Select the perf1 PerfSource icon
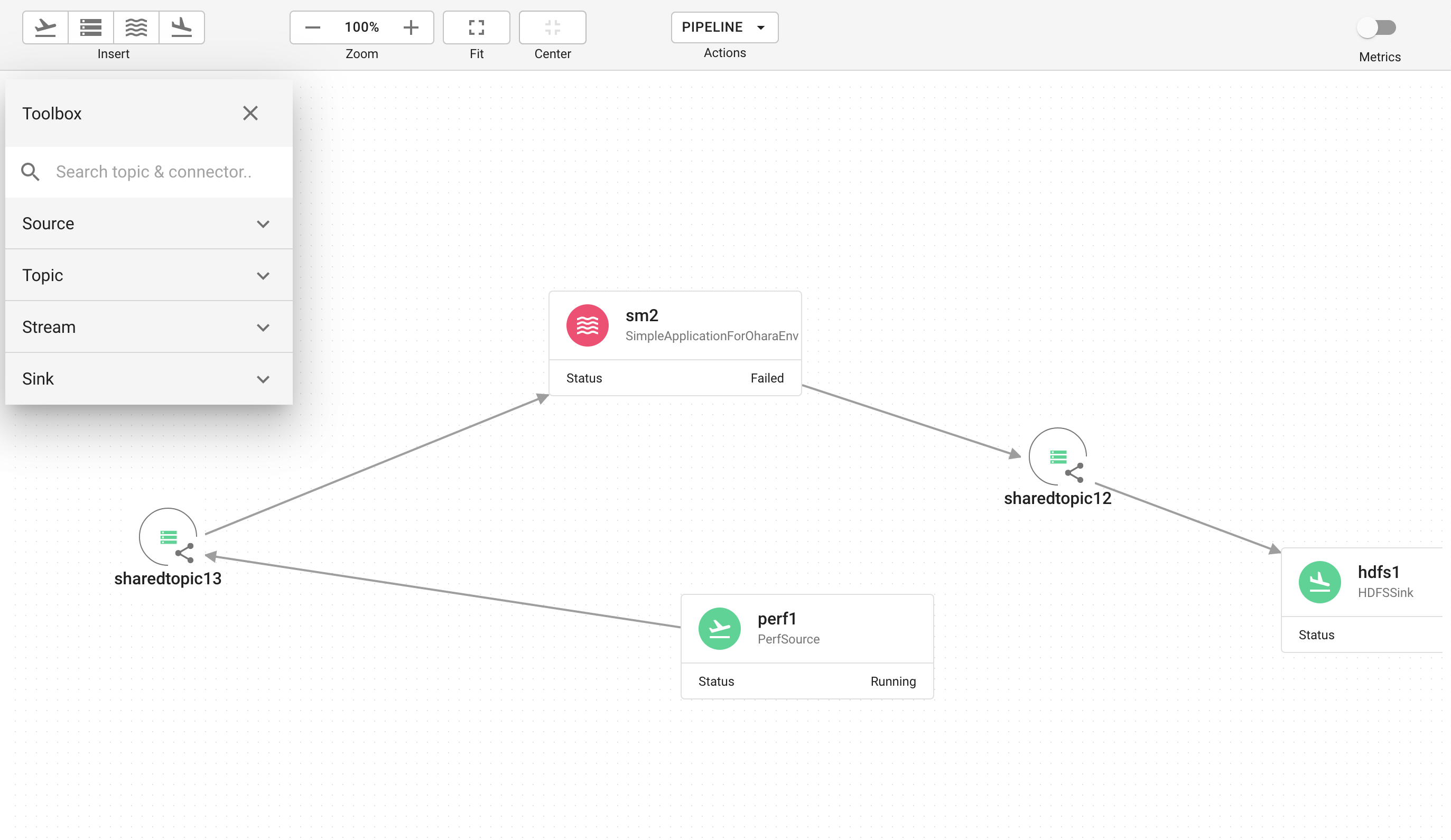Screen dimensions: 1451x840 720,629
